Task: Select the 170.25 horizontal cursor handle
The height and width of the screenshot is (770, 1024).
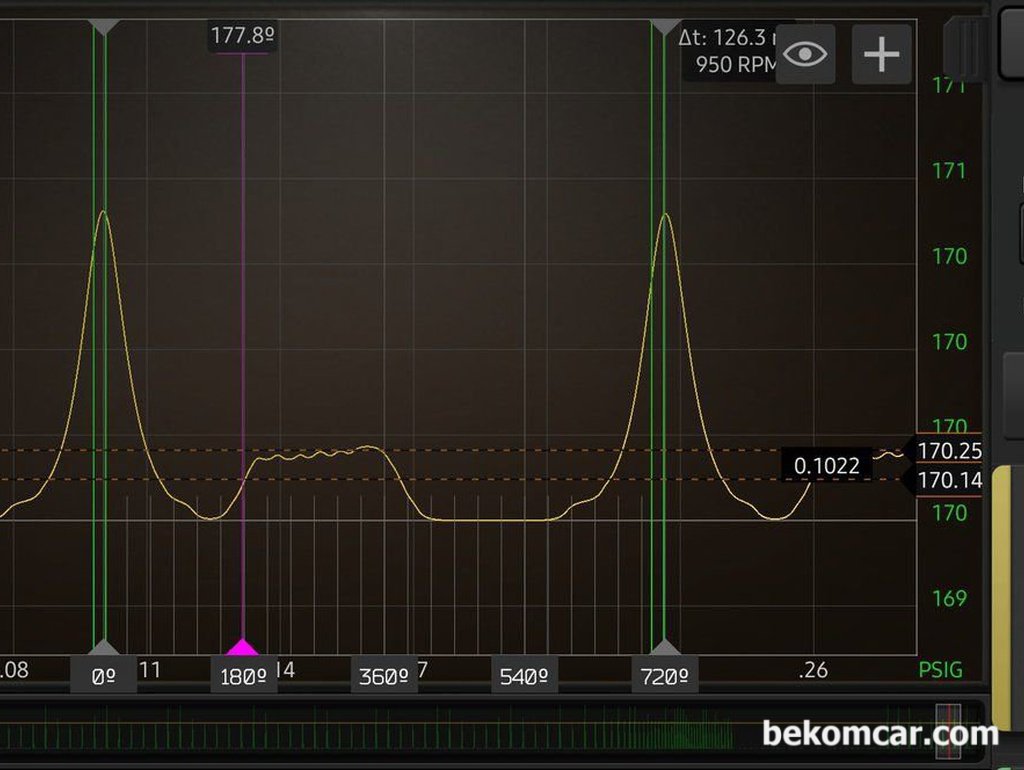Action: pos(948,451)
